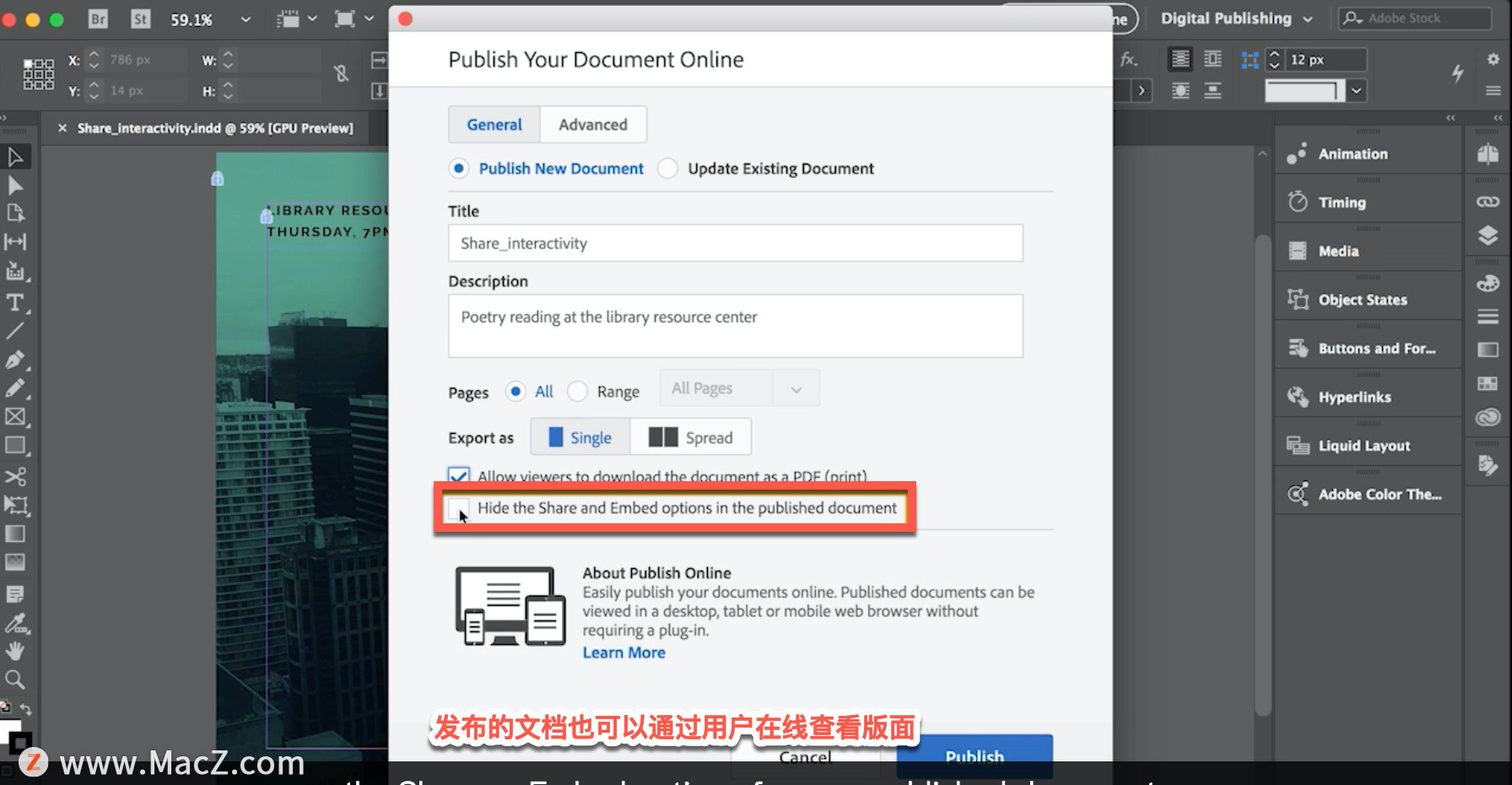This screenshot has height=785, width=1512.
Task: Choose Single page export option
Action: [x=580, y=437]
